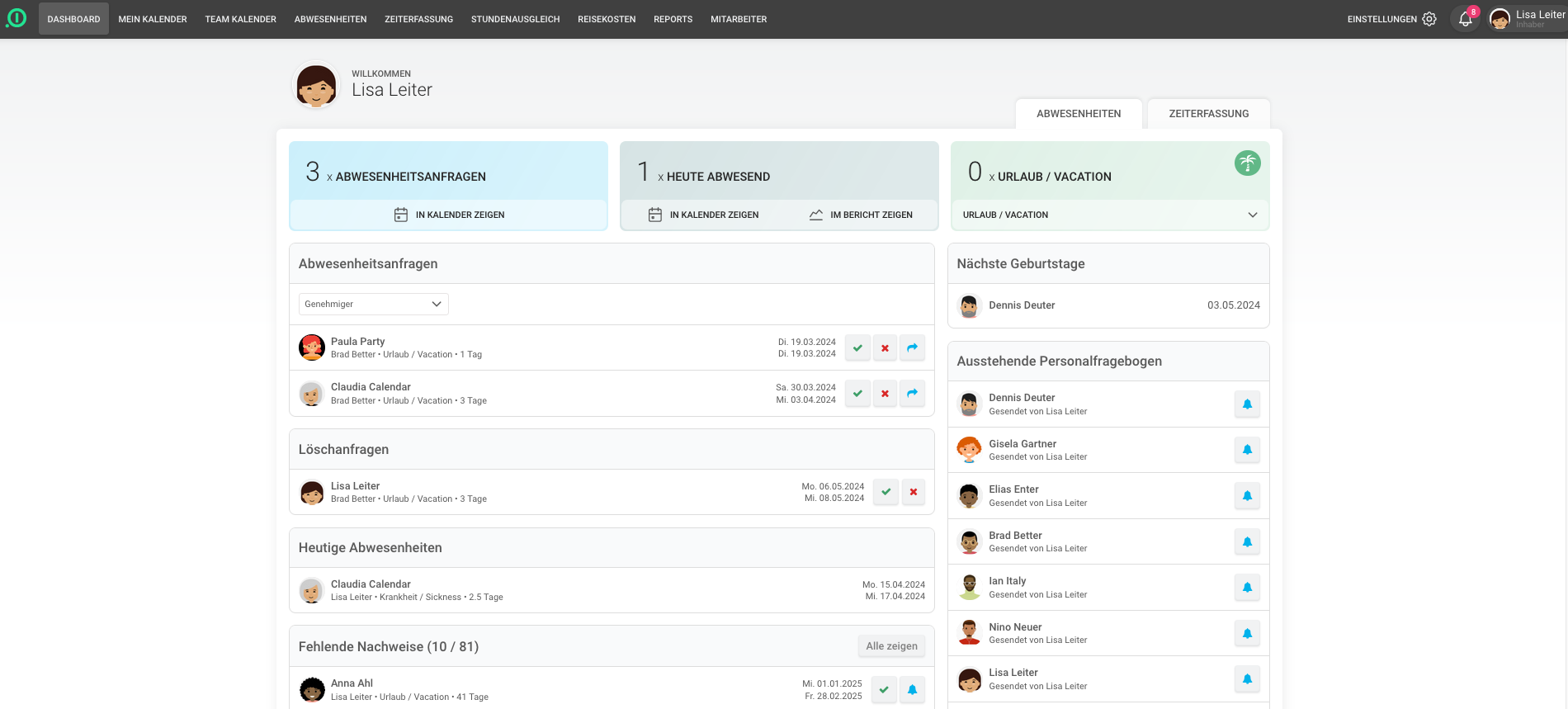Viewport: 1568px width, 709px height.
Task: Click the green app logo icon
Action: 17,18
